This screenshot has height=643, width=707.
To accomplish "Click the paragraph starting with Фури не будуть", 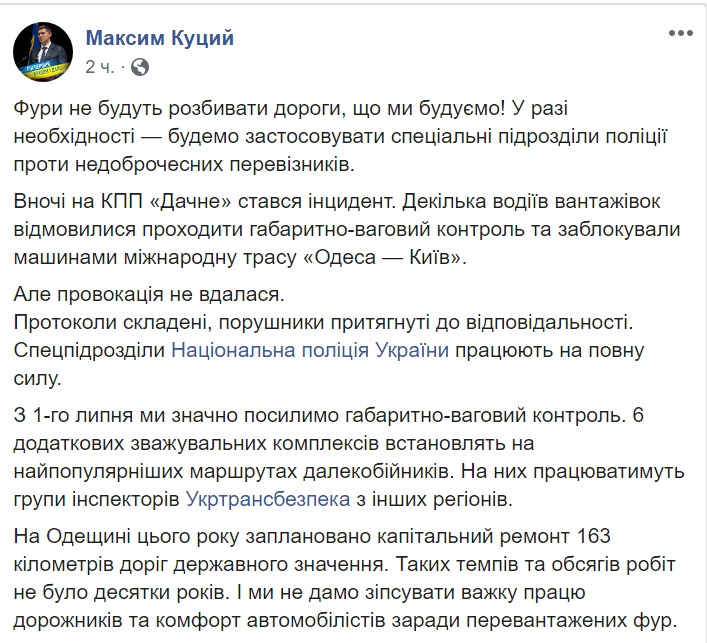I will coord(340,137).
